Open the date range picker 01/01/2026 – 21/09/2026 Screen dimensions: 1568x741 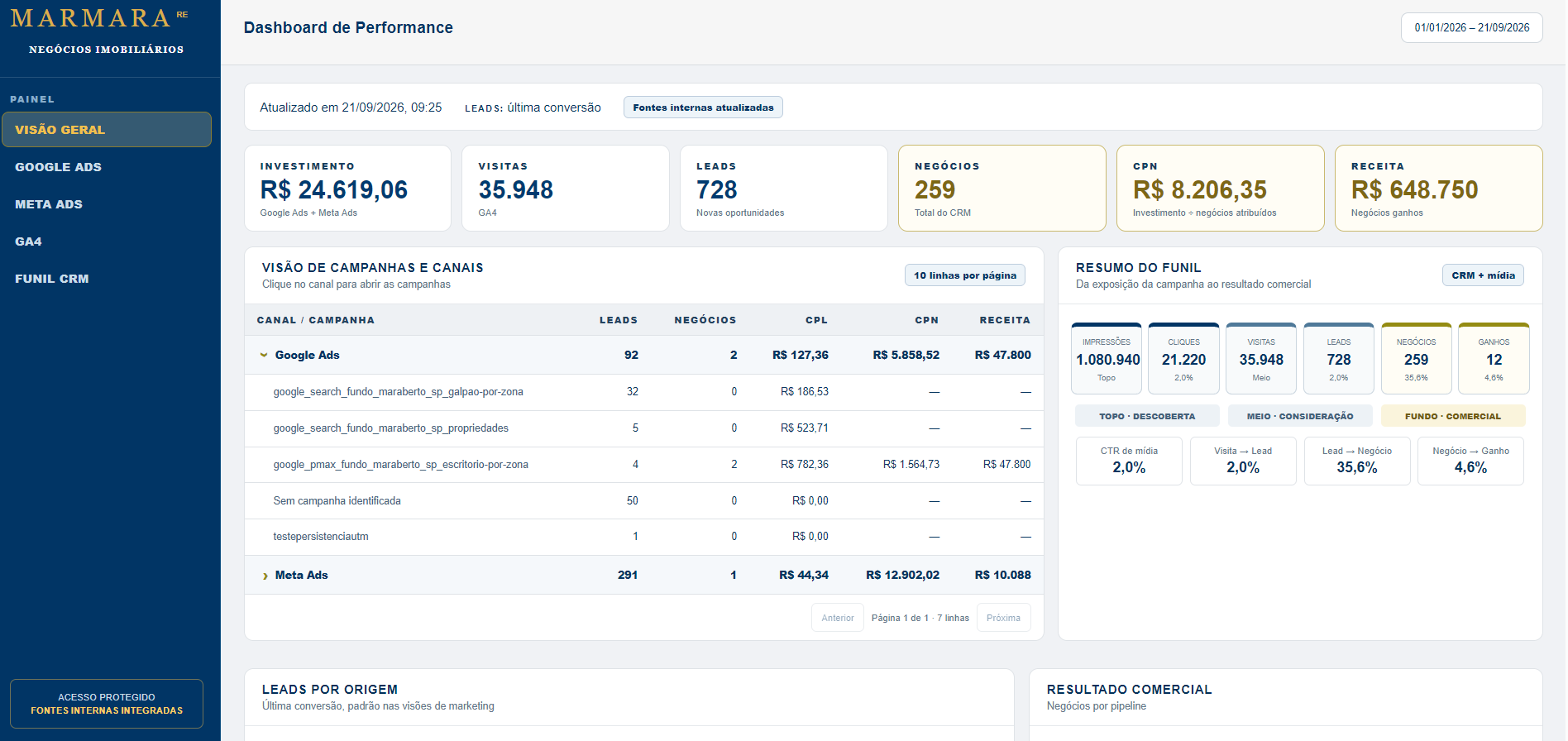pyautogui.click(x=1471, y=27)
